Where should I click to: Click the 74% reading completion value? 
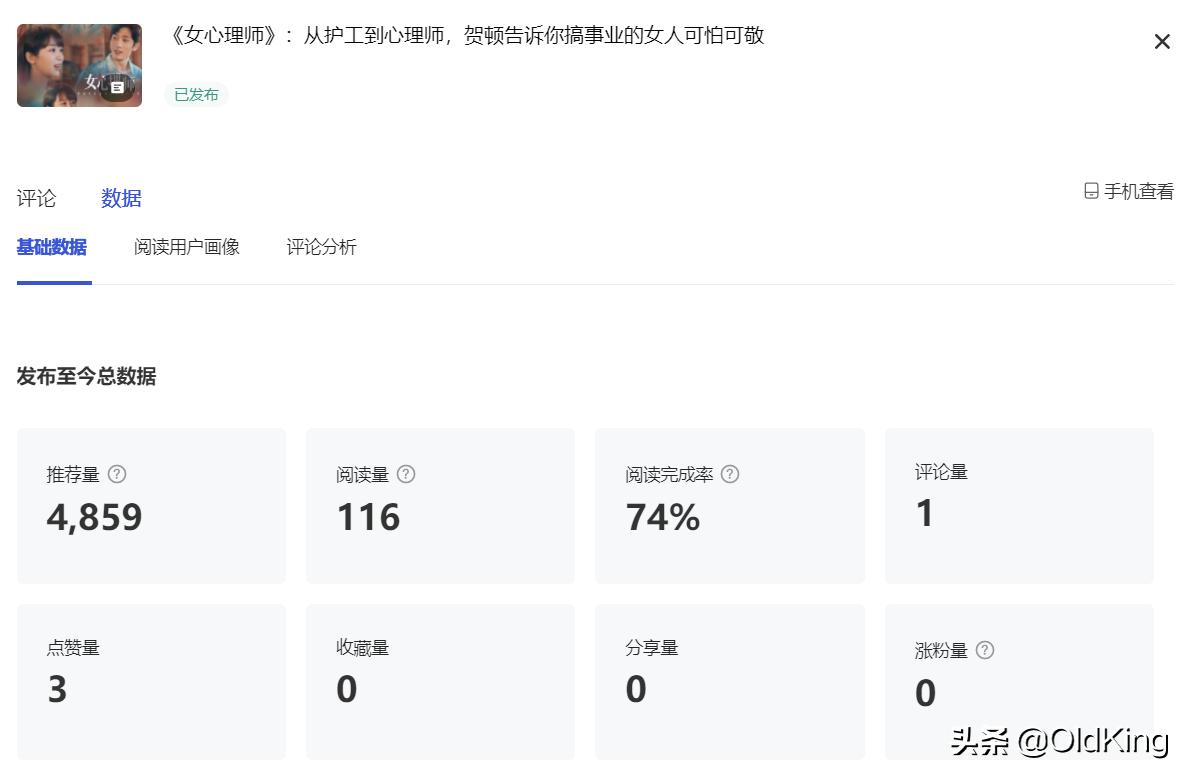pos(662,518)
